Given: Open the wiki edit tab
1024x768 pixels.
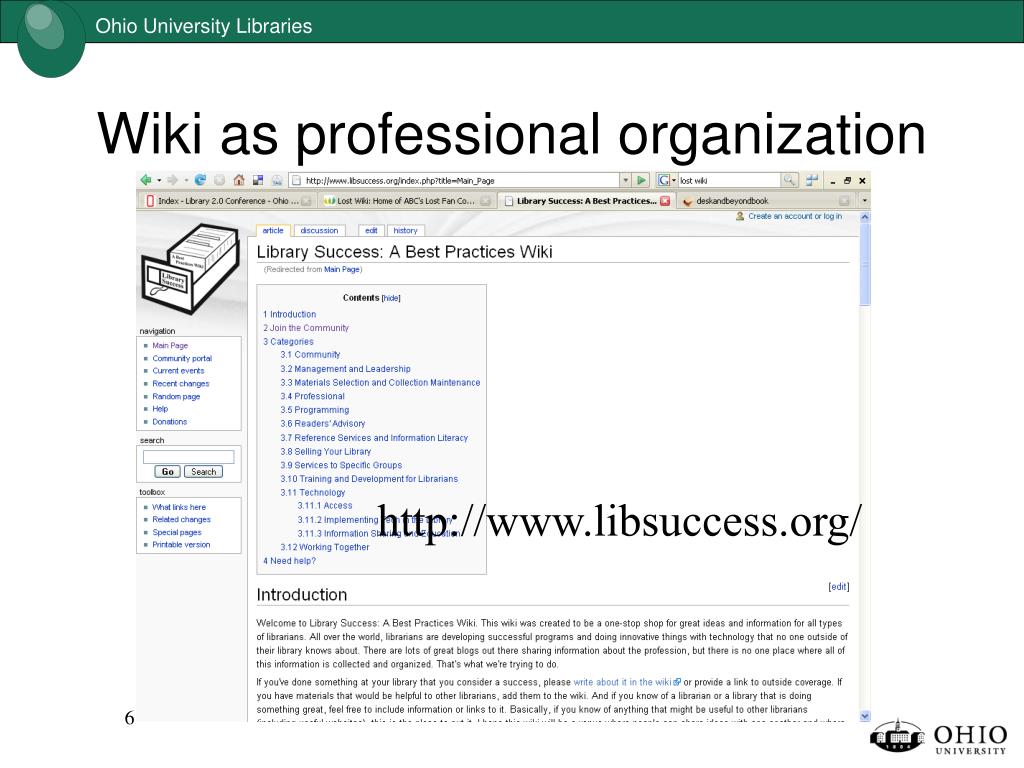Looking at the screenshot, I should pos(371,231).
